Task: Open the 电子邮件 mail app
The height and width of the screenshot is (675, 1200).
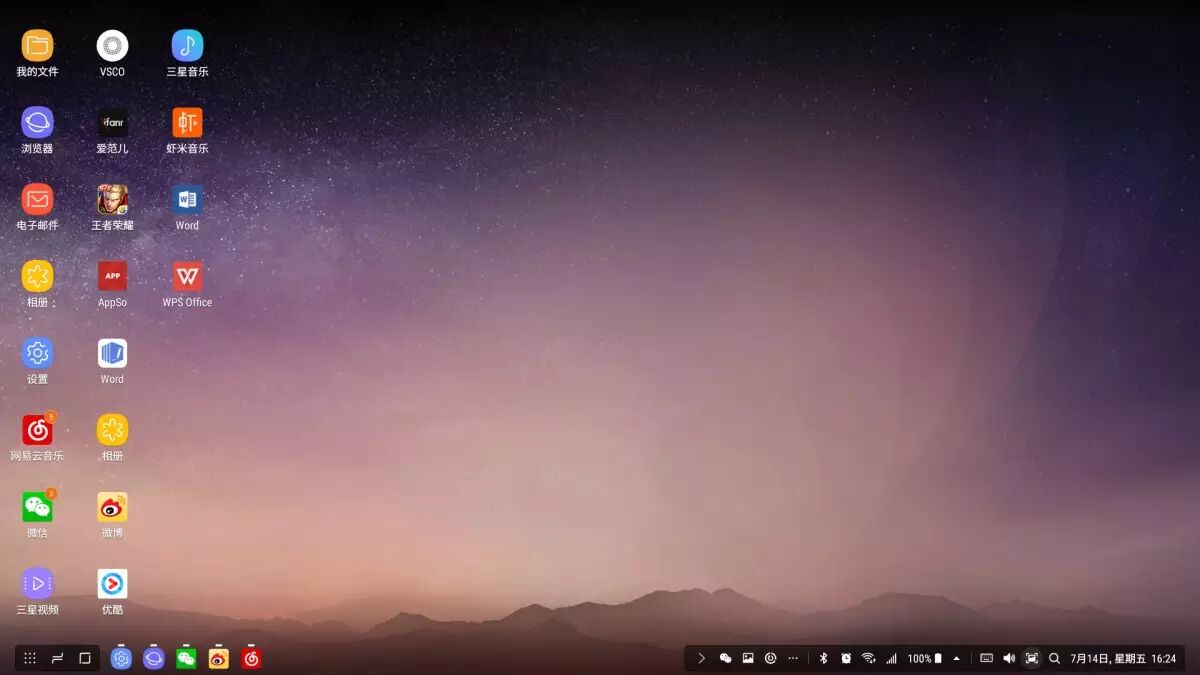Action: click(37, 199)
